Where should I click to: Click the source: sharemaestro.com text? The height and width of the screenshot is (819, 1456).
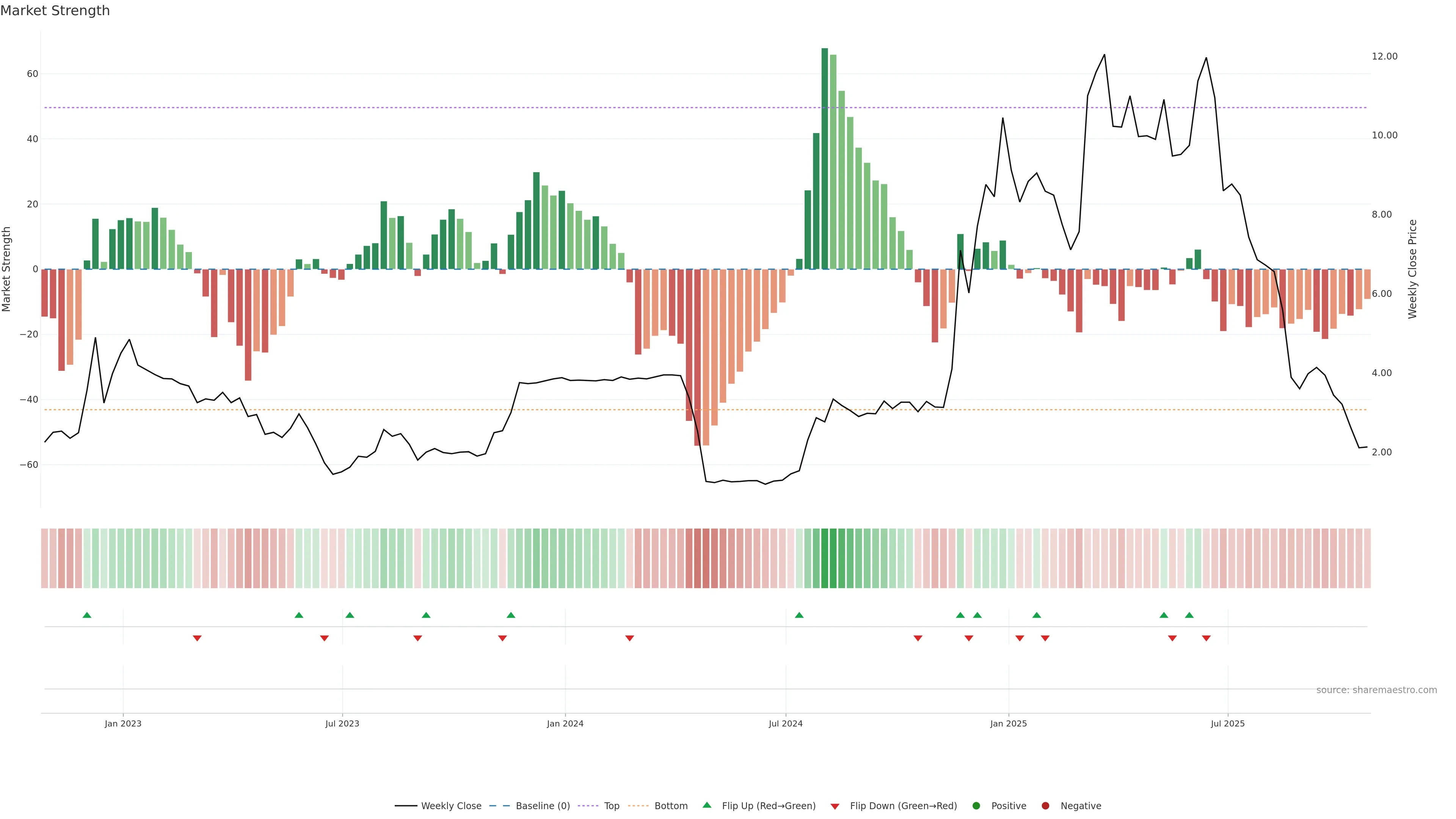coord(1376,690)
